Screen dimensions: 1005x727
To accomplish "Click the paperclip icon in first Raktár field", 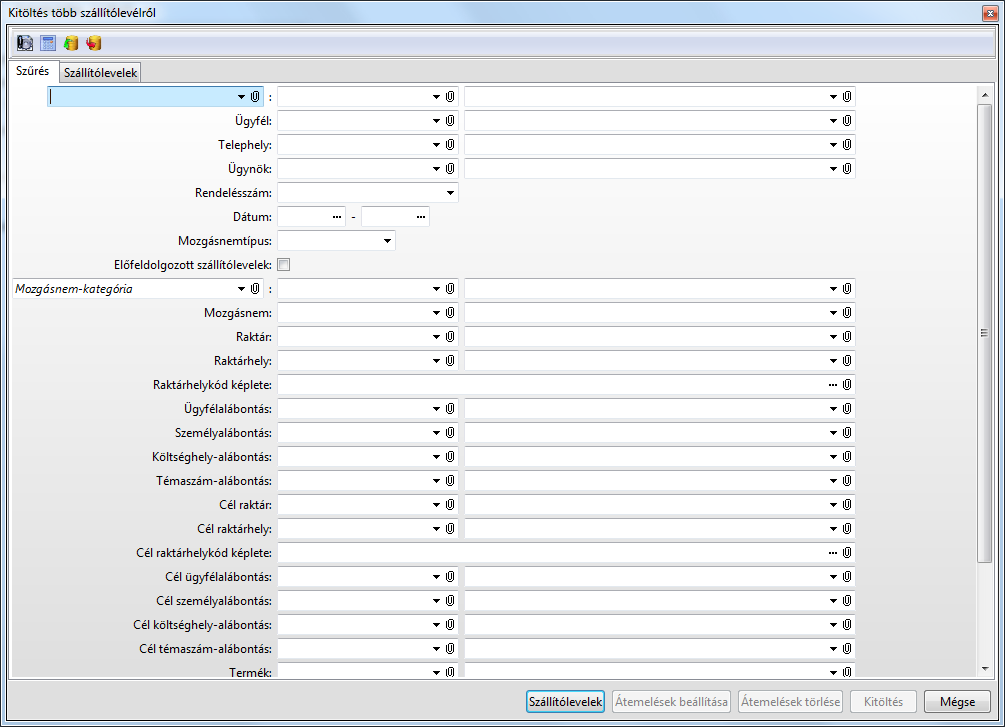I will click(x=450, y=337).
